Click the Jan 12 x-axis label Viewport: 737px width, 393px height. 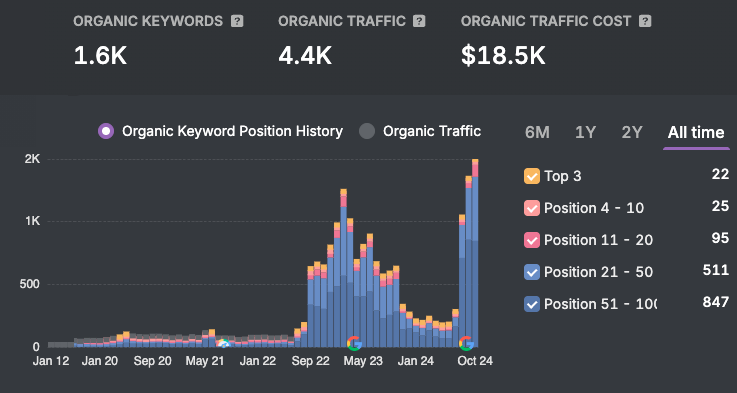point(51,361)
